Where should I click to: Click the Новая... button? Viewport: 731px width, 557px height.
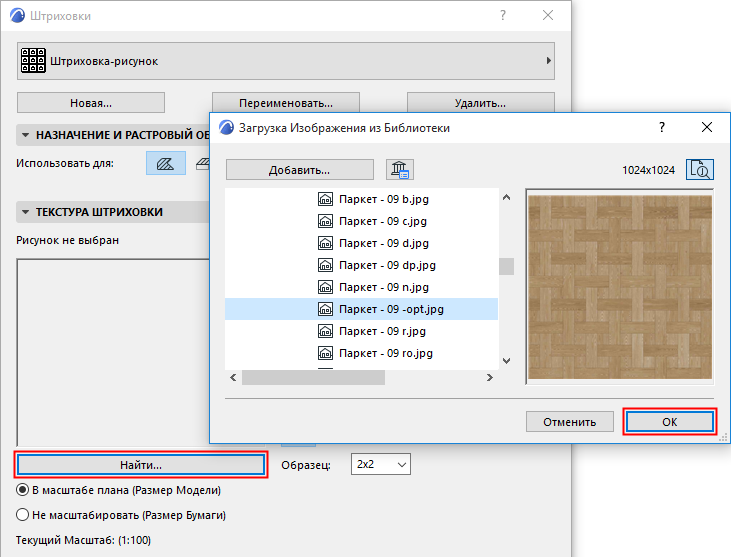coord(91,103)
